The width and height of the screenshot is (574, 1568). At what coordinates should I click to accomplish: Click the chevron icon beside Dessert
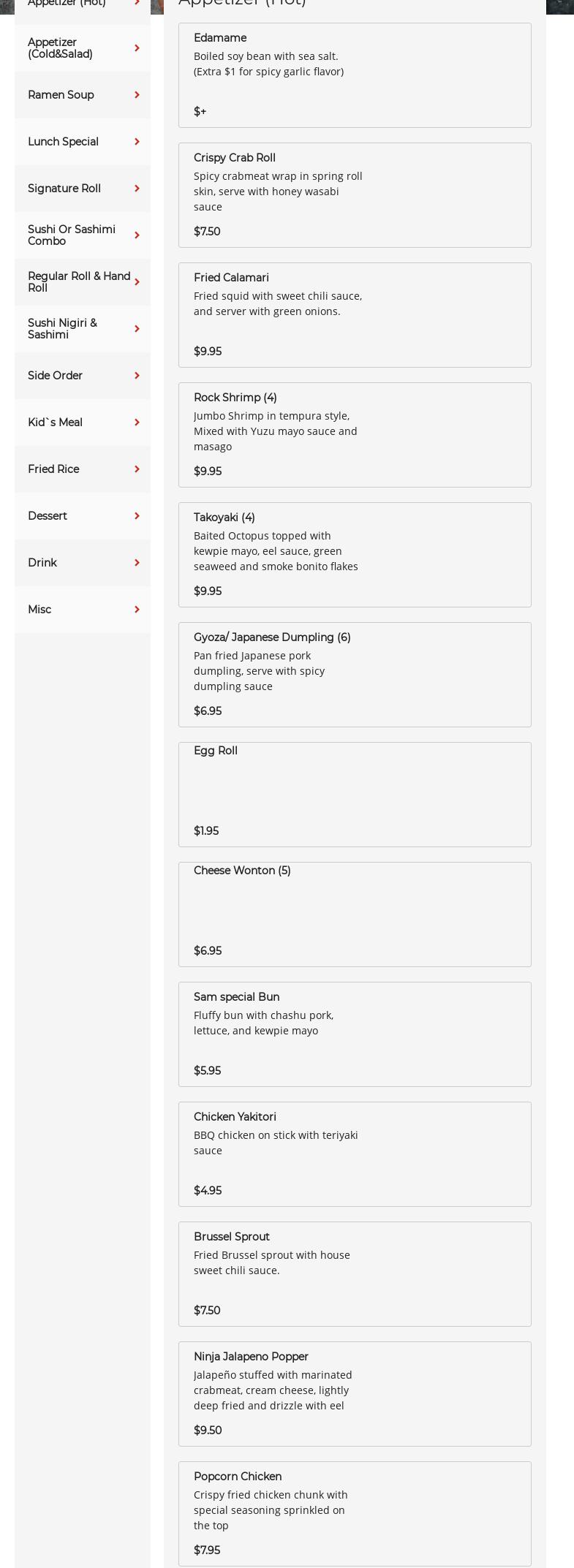pos(137,516)
